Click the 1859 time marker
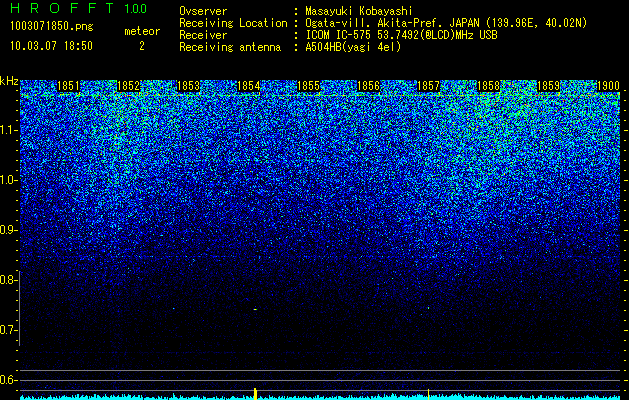Viewport: 629px width, 400px height. pos(548,86)
